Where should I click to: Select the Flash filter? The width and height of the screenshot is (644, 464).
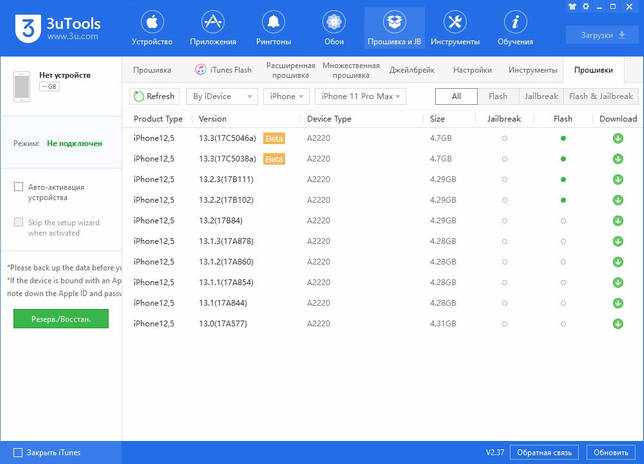click(x=498, y=96)
